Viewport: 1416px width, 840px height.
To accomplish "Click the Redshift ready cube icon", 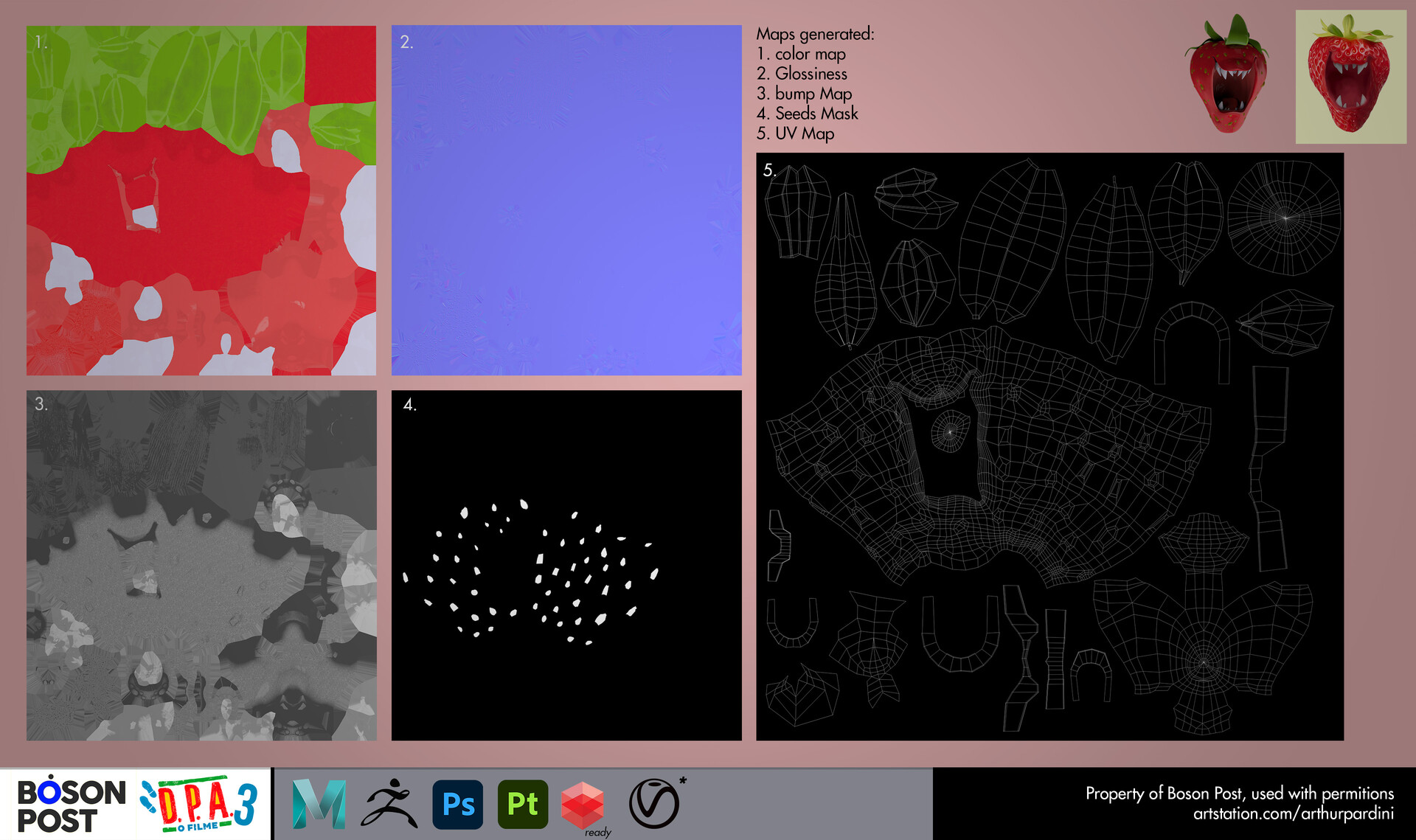I will coord(583,805).
